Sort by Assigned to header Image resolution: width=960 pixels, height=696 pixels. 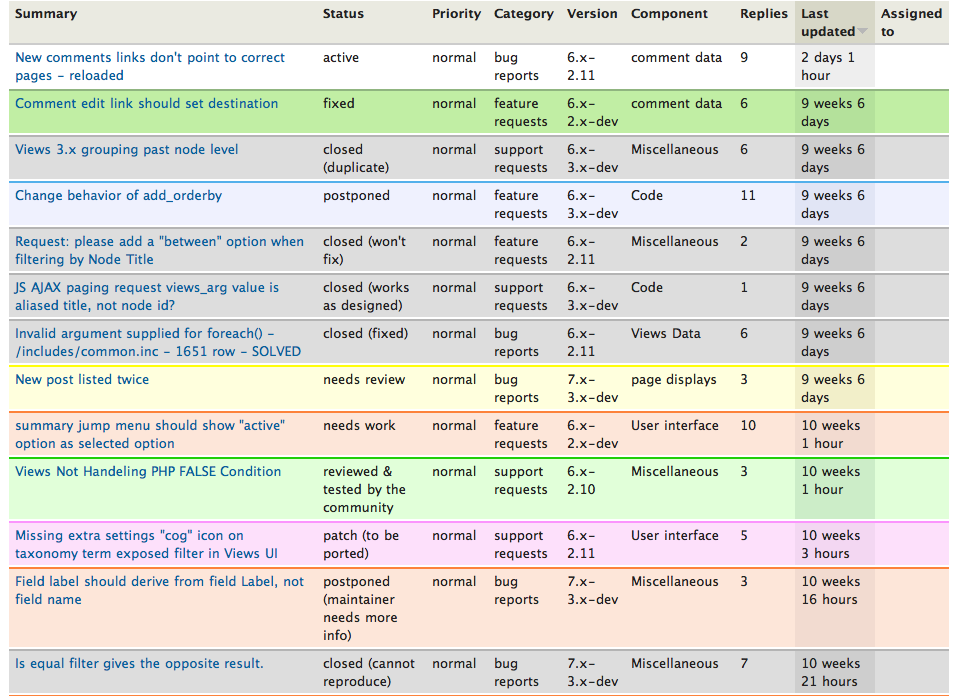pyautogui.click(x=911, y=23)
